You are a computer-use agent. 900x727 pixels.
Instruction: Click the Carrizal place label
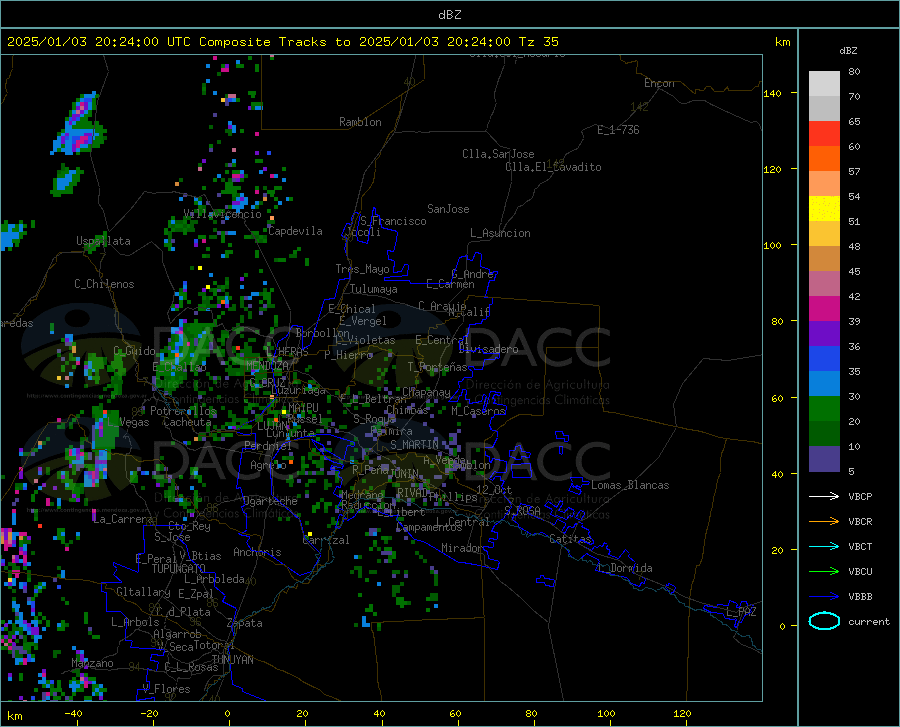click(326, 540)
